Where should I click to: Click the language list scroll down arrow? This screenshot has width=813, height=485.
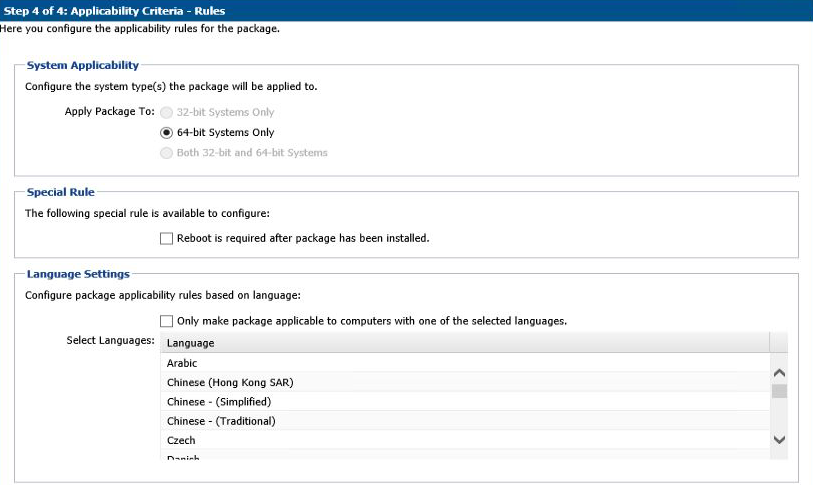pos(779,440)
